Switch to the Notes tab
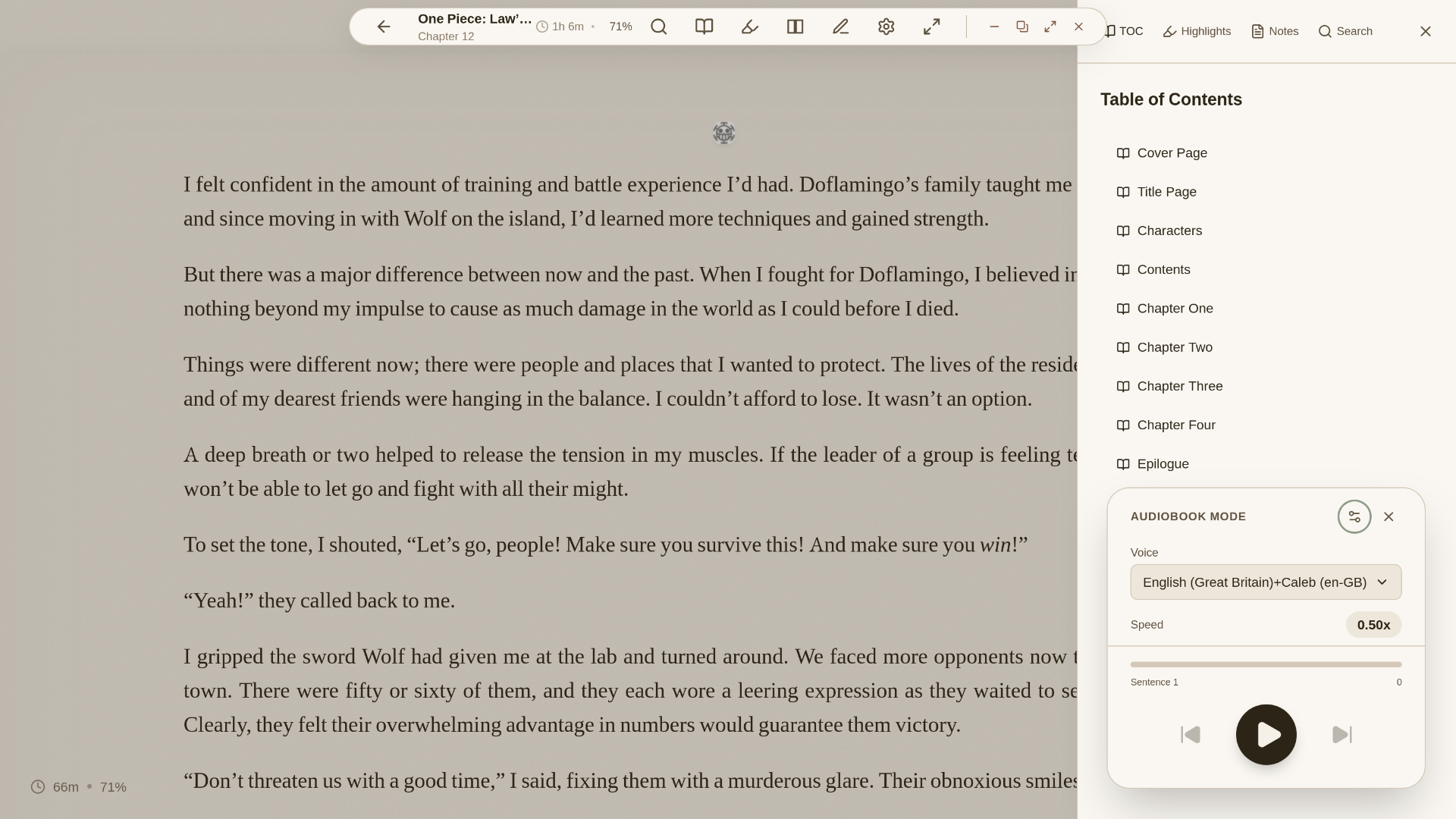 tap(1274, 31)
